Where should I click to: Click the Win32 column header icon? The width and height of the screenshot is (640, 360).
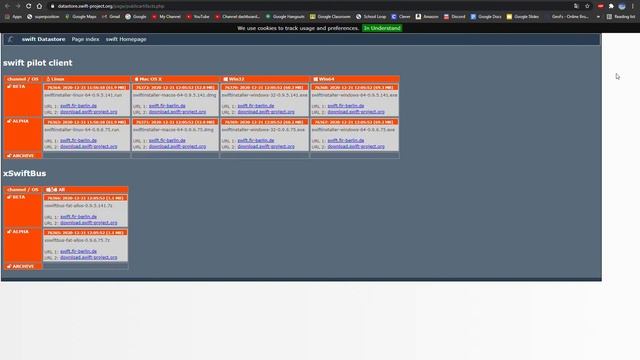[225, 79]
